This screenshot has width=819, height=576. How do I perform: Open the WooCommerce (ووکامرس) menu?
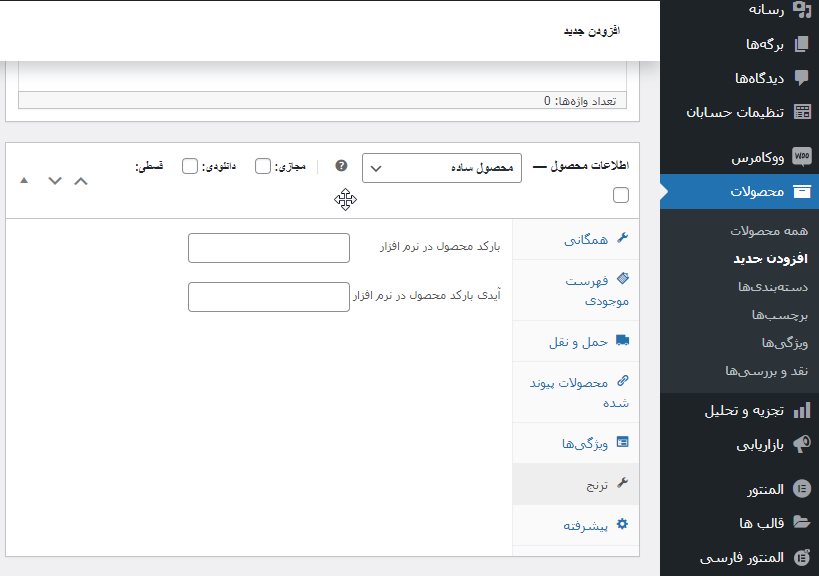click(x=740, y=157)
